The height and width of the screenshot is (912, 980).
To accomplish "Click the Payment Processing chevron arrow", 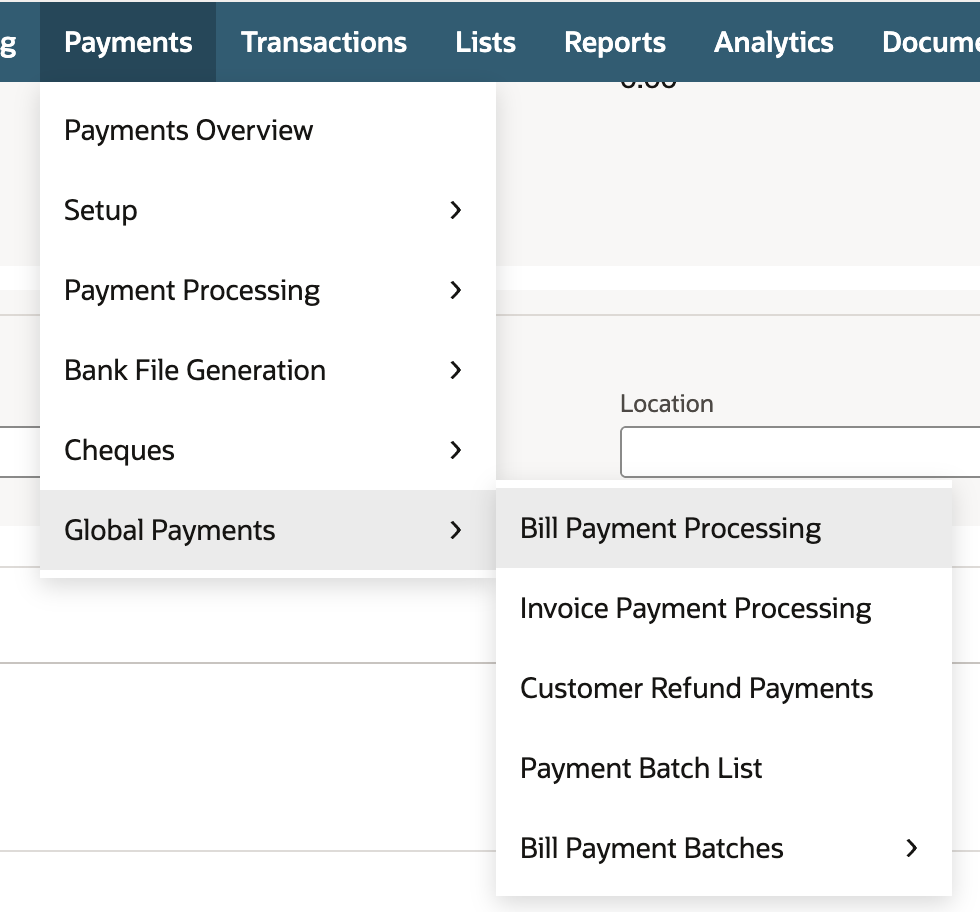I will [x=456, y=290].
